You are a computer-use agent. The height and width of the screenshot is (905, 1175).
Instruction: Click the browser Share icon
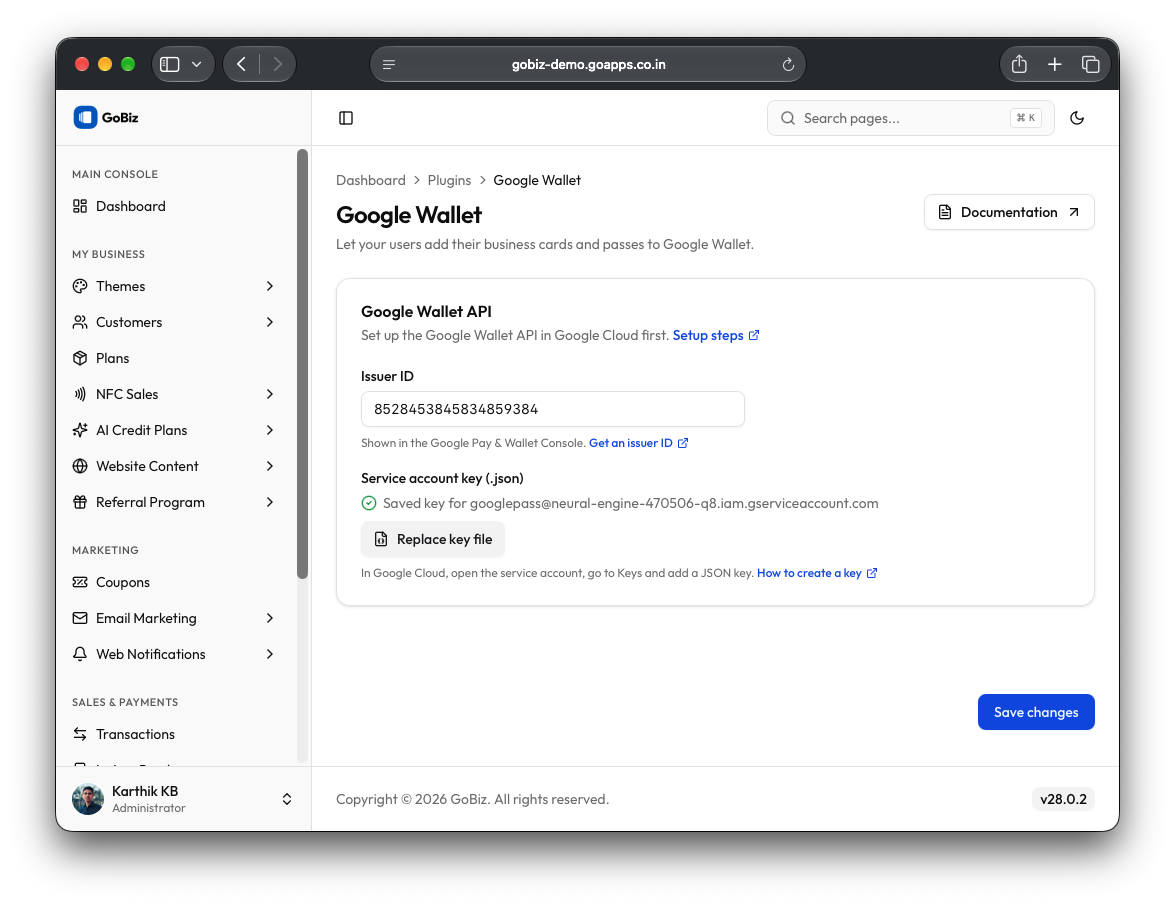coord(1019,64)
